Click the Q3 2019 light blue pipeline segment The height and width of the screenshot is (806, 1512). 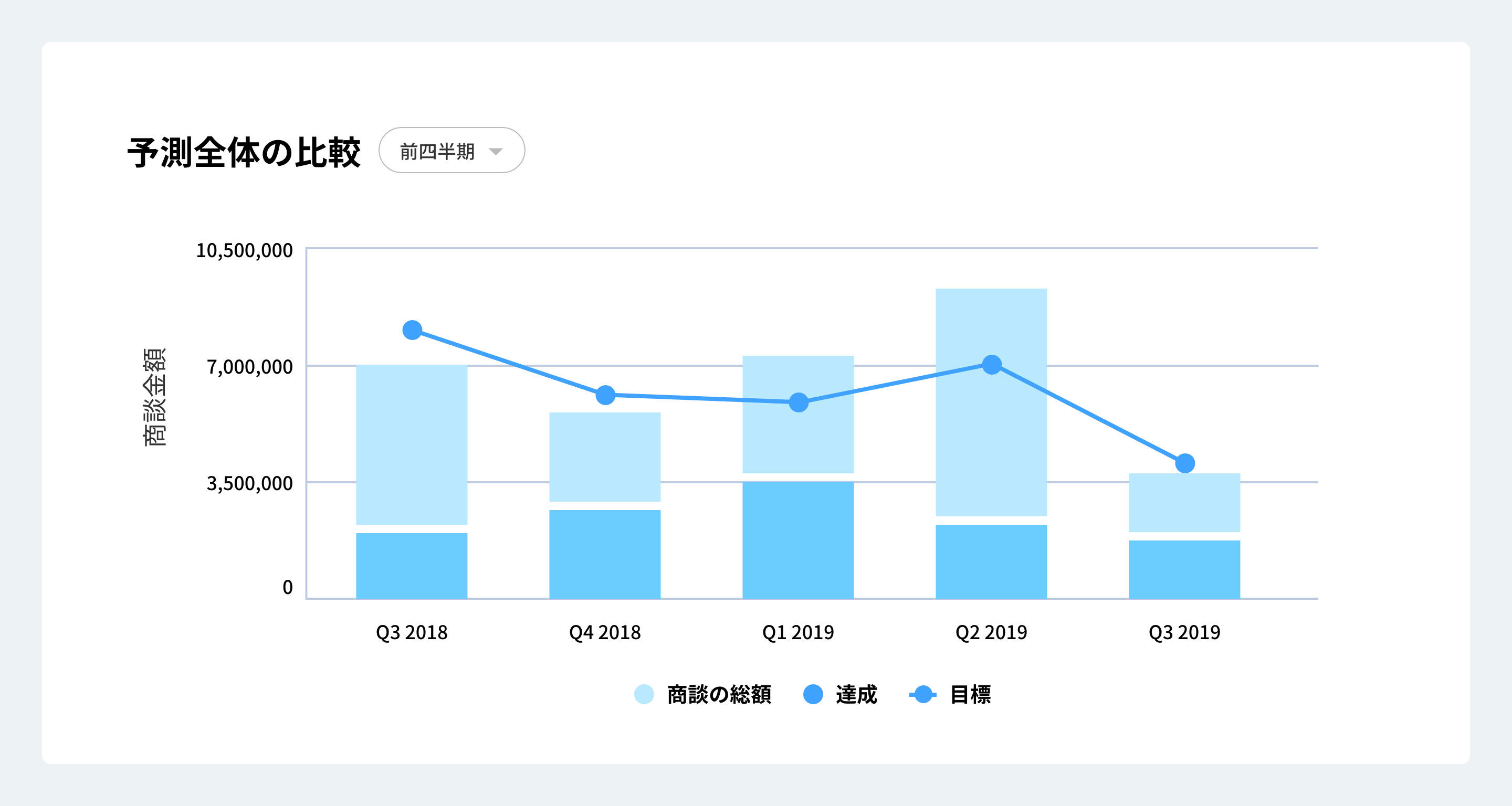coord(1184,503)
